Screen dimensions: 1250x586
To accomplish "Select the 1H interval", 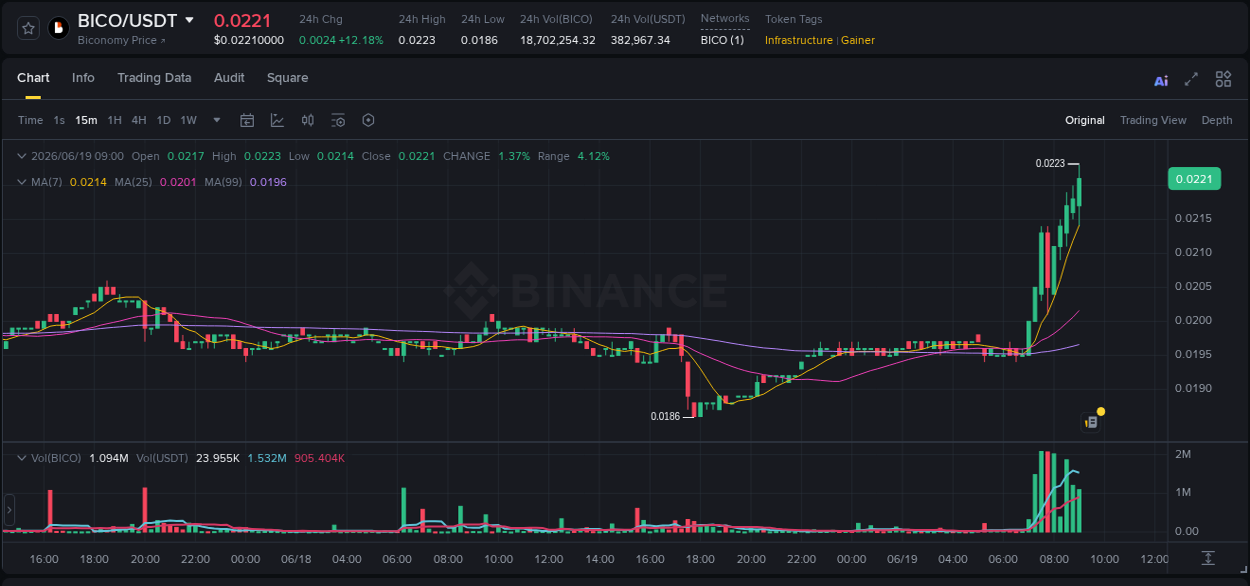I will [x=114, y=120].
